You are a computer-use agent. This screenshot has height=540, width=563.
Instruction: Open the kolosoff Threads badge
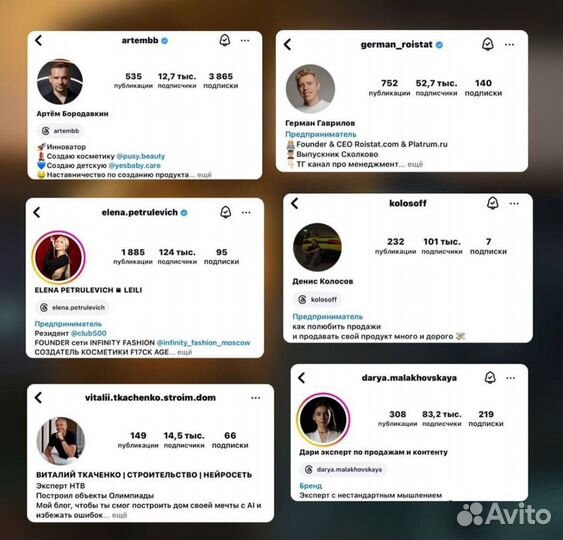pos(318,299)
